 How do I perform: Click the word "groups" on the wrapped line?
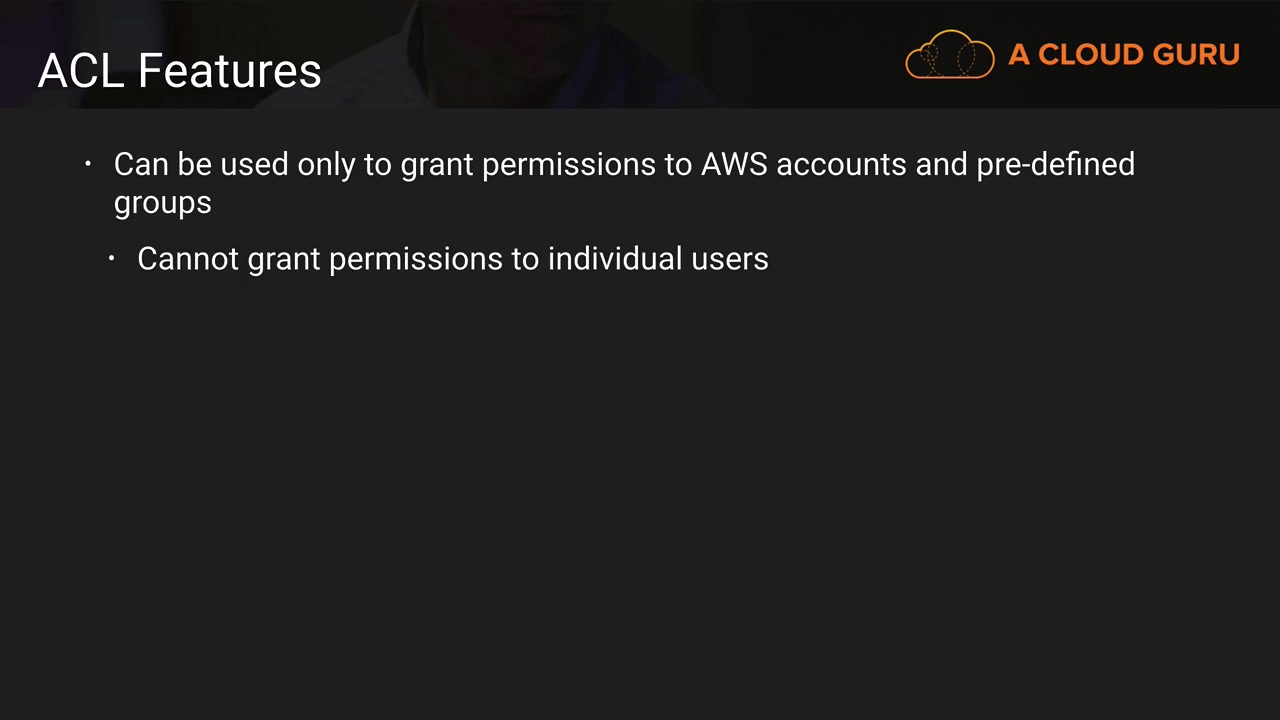[162, 203]
